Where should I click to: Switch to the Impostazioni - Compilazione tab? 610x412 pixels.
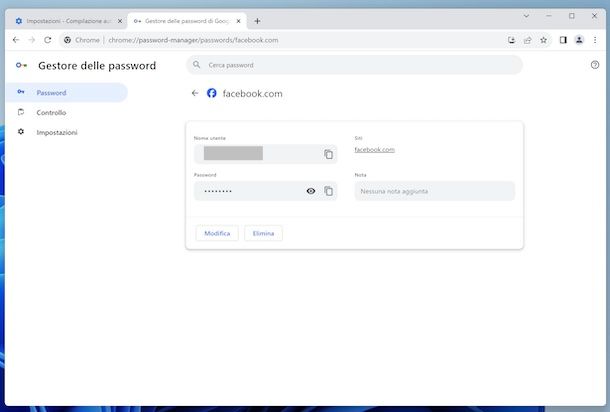pos(66,21)
